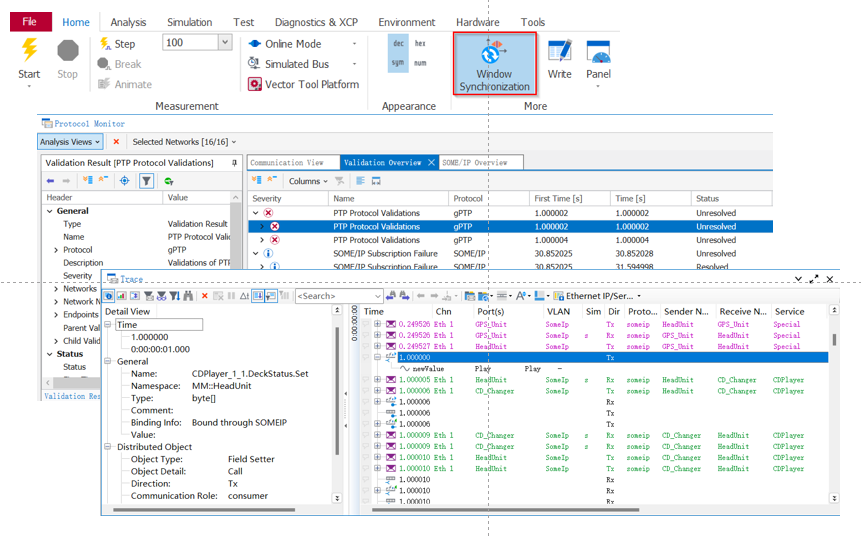Open the Trace Search dropdown
This screenshot has height=536, width=861.
click(x=377, y=296)
